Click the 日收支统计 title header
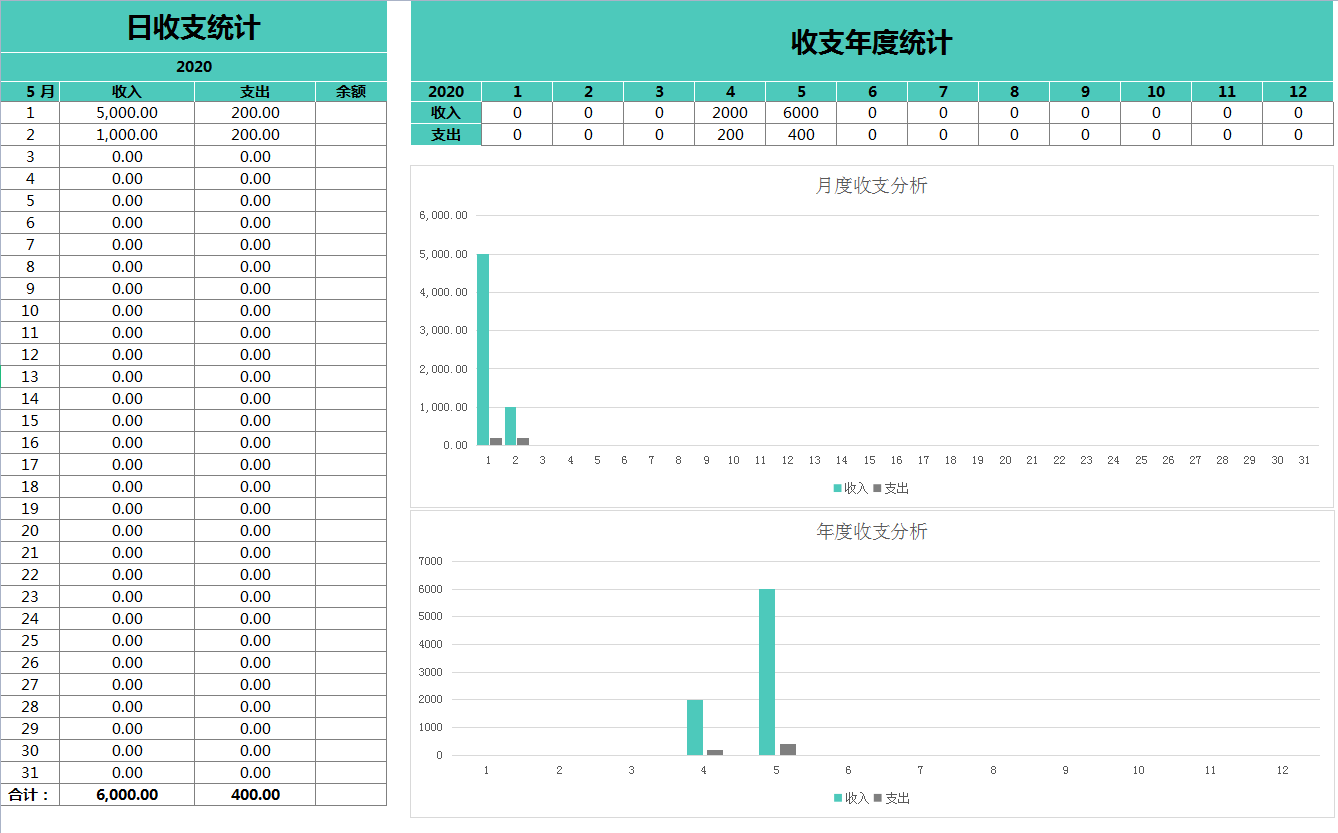The width and height of the screenshot is (1338, 833). point(193,28)
